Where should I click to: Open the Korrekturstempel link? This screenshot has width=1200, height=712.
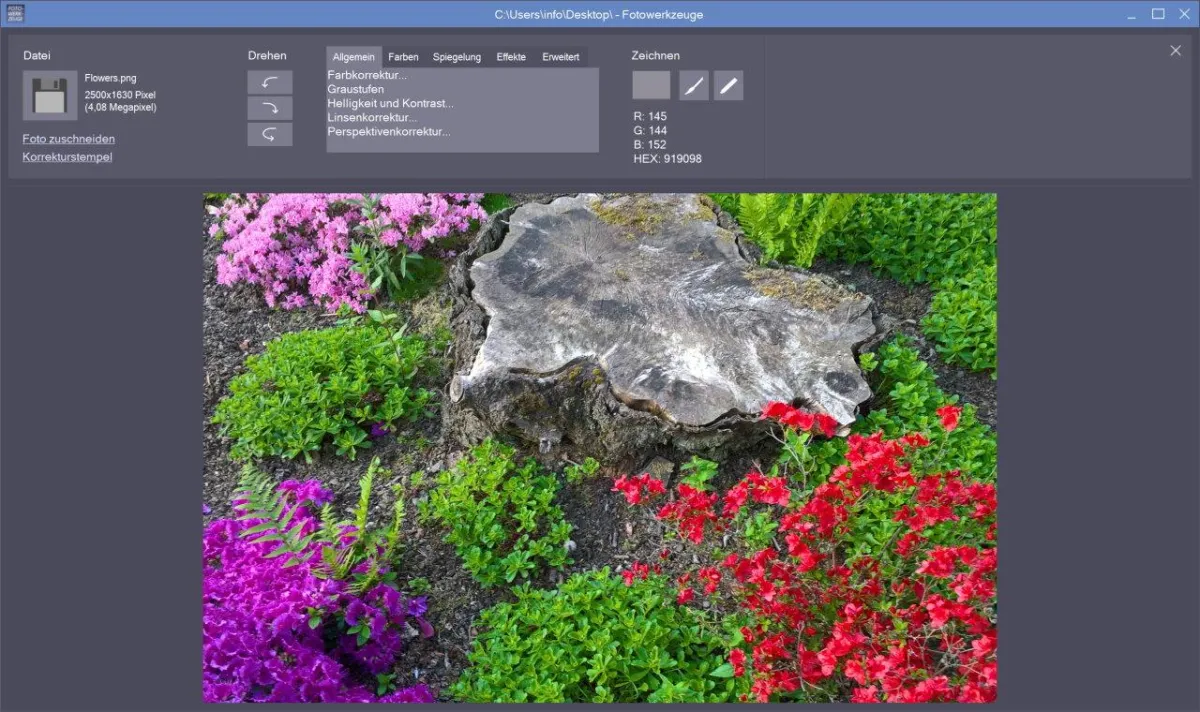pyautogui.click(x=67, y=157)
